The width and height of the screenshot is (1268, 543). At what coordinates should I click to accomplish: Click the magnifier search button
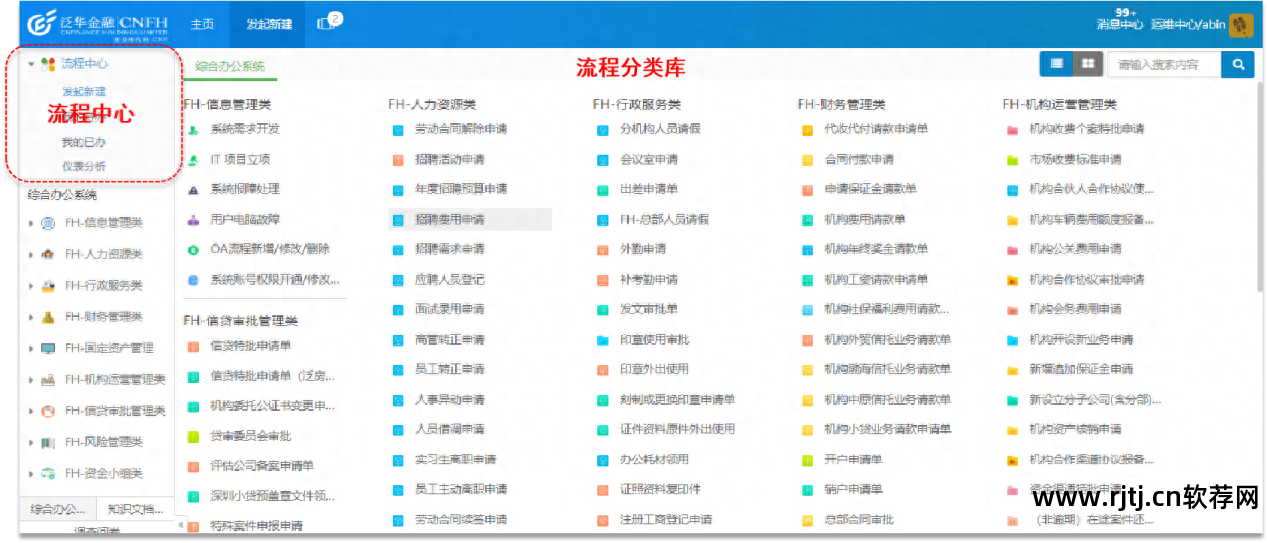coord(1238,64)
